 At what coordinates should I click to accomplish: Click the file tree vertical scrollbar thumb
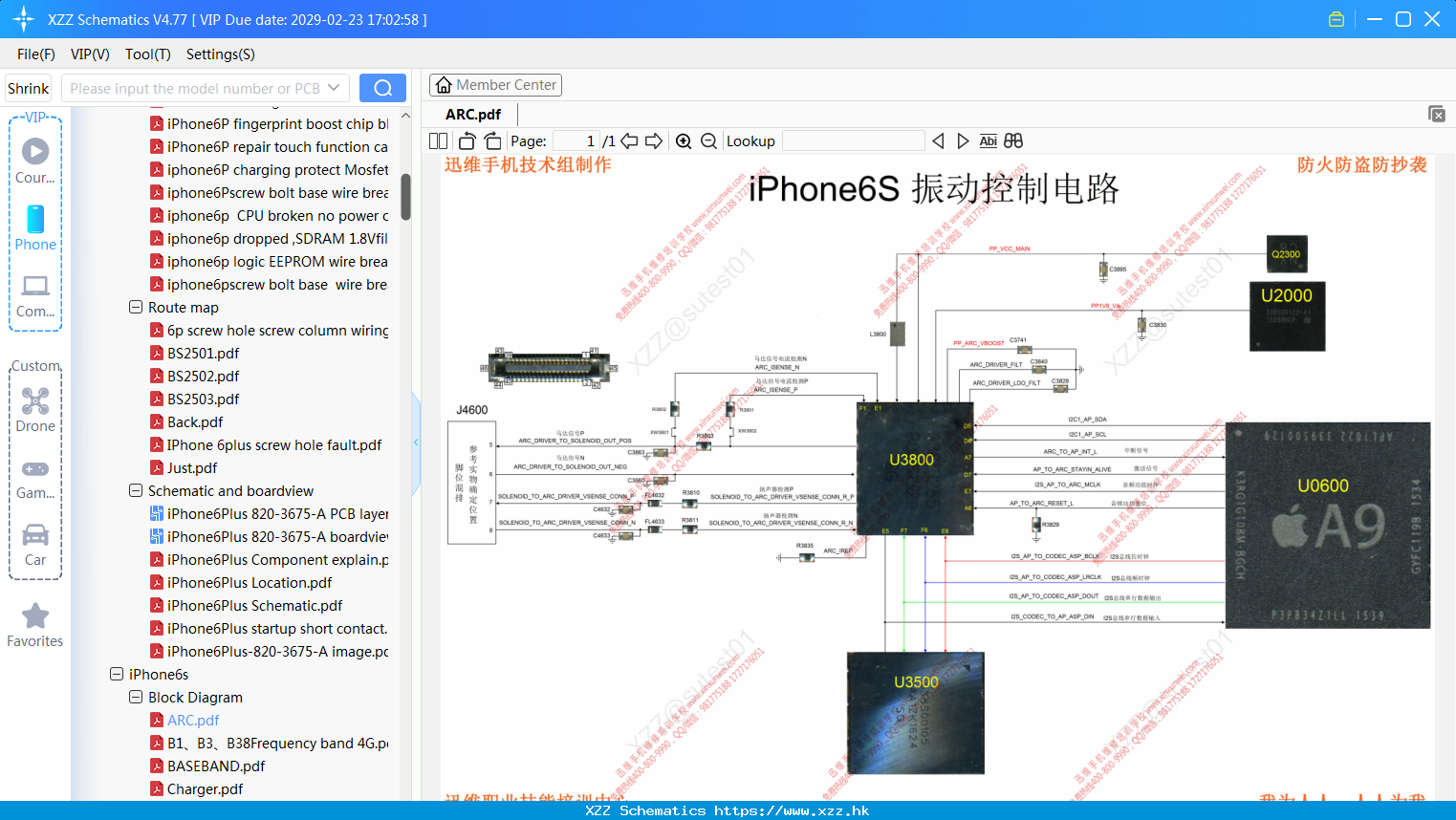pos(405,197)
